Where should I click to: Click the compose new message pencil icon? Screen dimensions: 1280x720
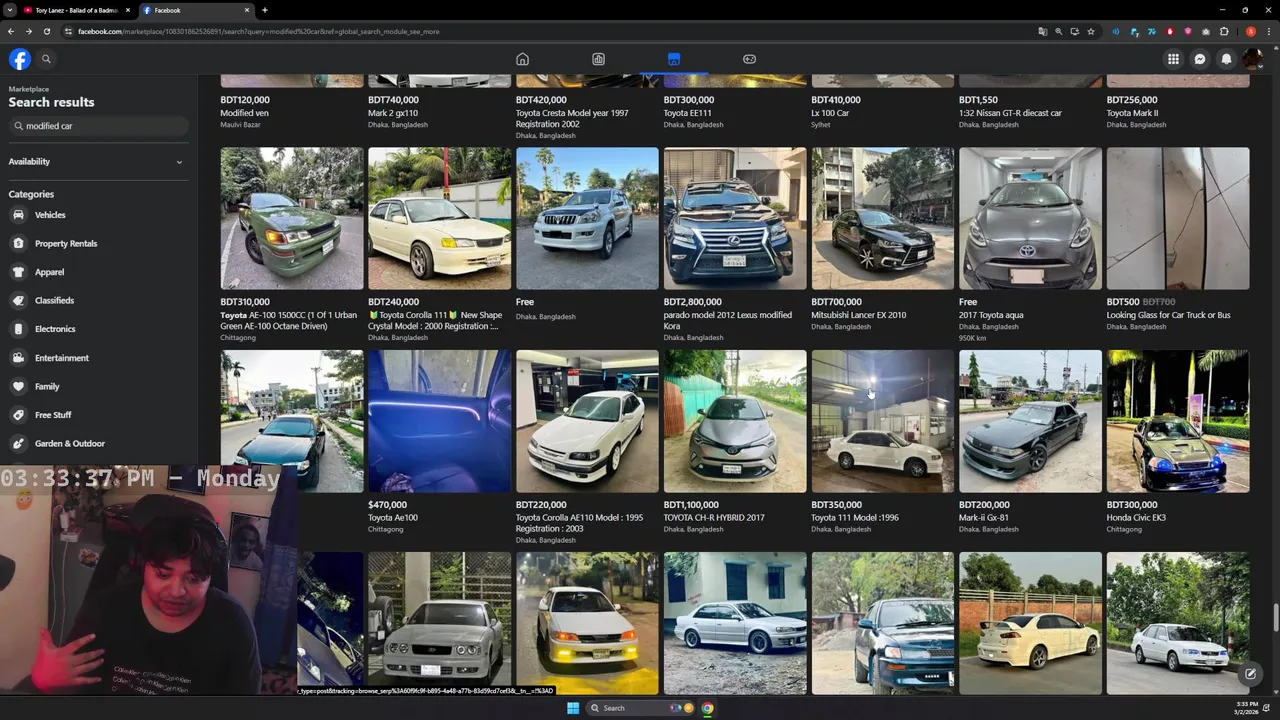click(1250, 674)
